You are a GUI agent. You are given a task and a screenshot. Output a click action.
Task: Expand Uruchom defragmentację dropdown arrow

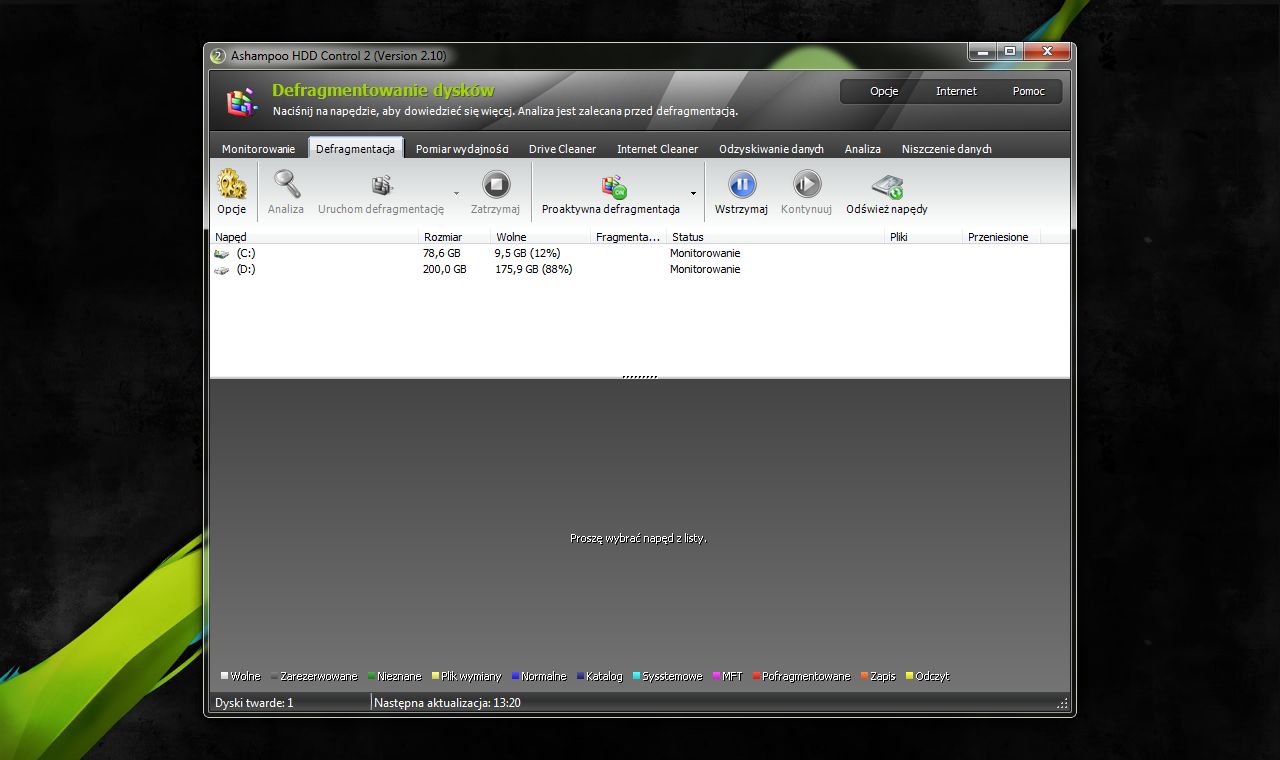457,193
